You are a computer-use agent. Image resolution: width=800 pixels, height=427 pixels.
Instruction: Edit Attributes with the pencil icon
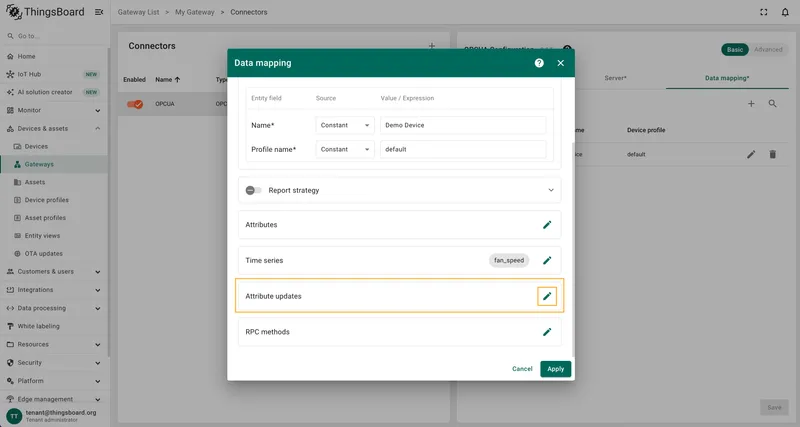coord(547,224)
